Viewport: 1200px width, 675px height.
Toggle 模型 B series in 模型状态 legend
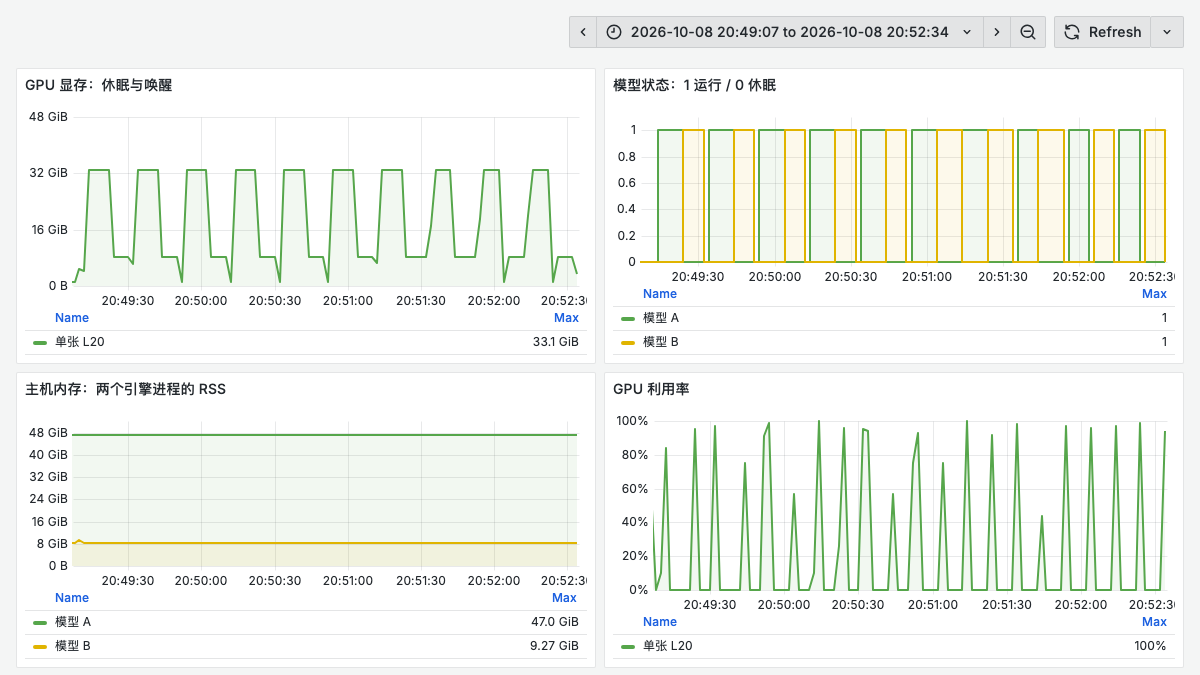click(x=661, y=342)
